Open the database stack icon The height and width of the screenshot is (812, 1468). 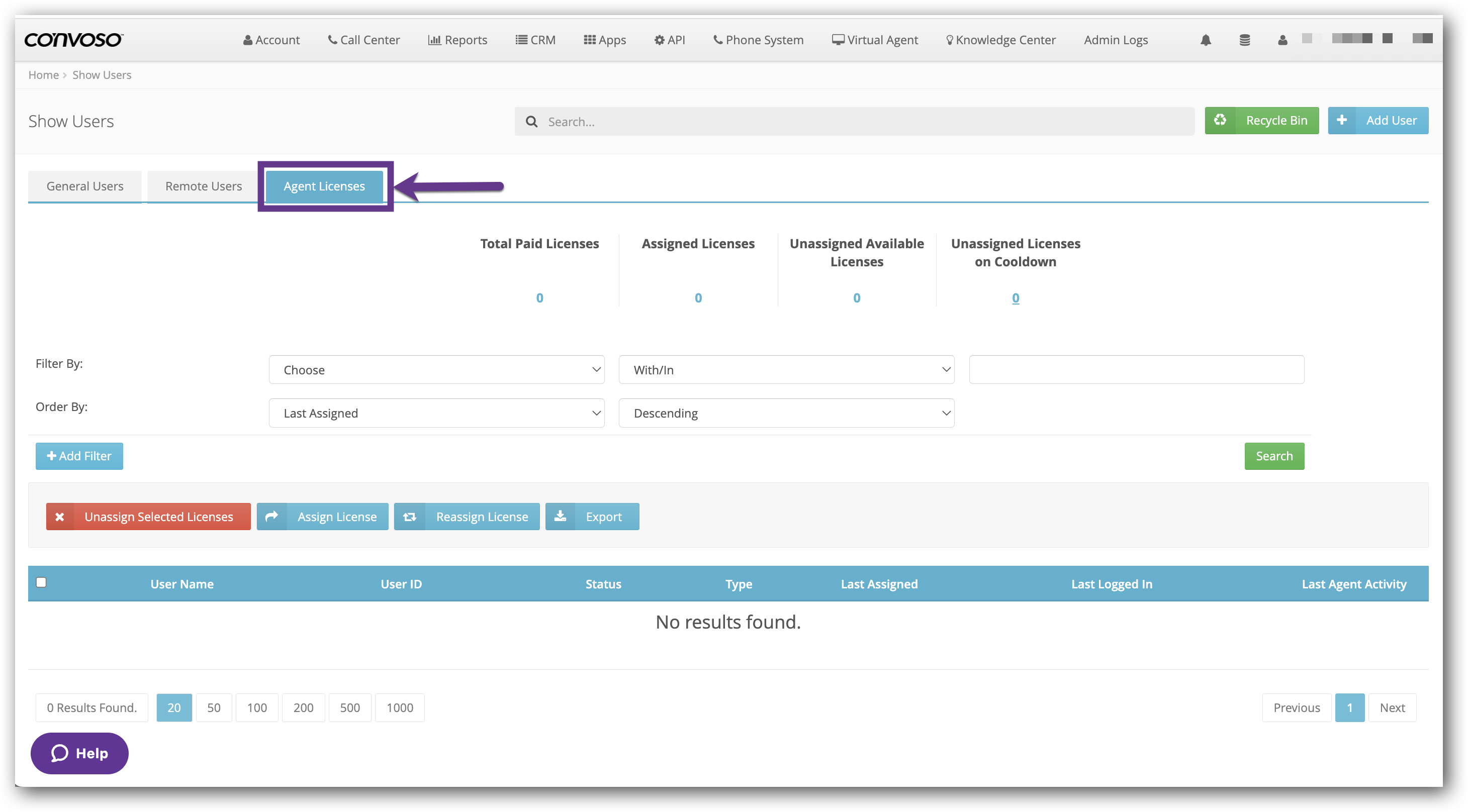(x=1245, y=40)
